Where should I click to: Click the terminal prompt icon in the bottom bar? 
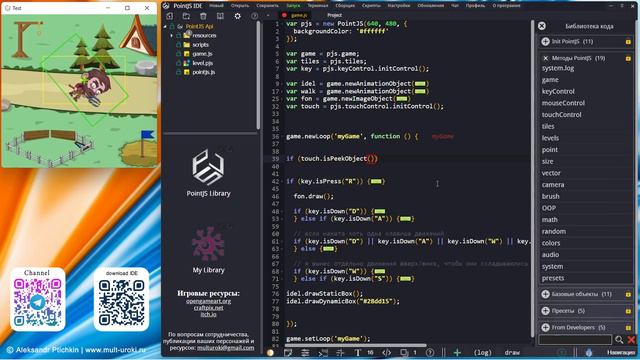click(x=322, y=352)
